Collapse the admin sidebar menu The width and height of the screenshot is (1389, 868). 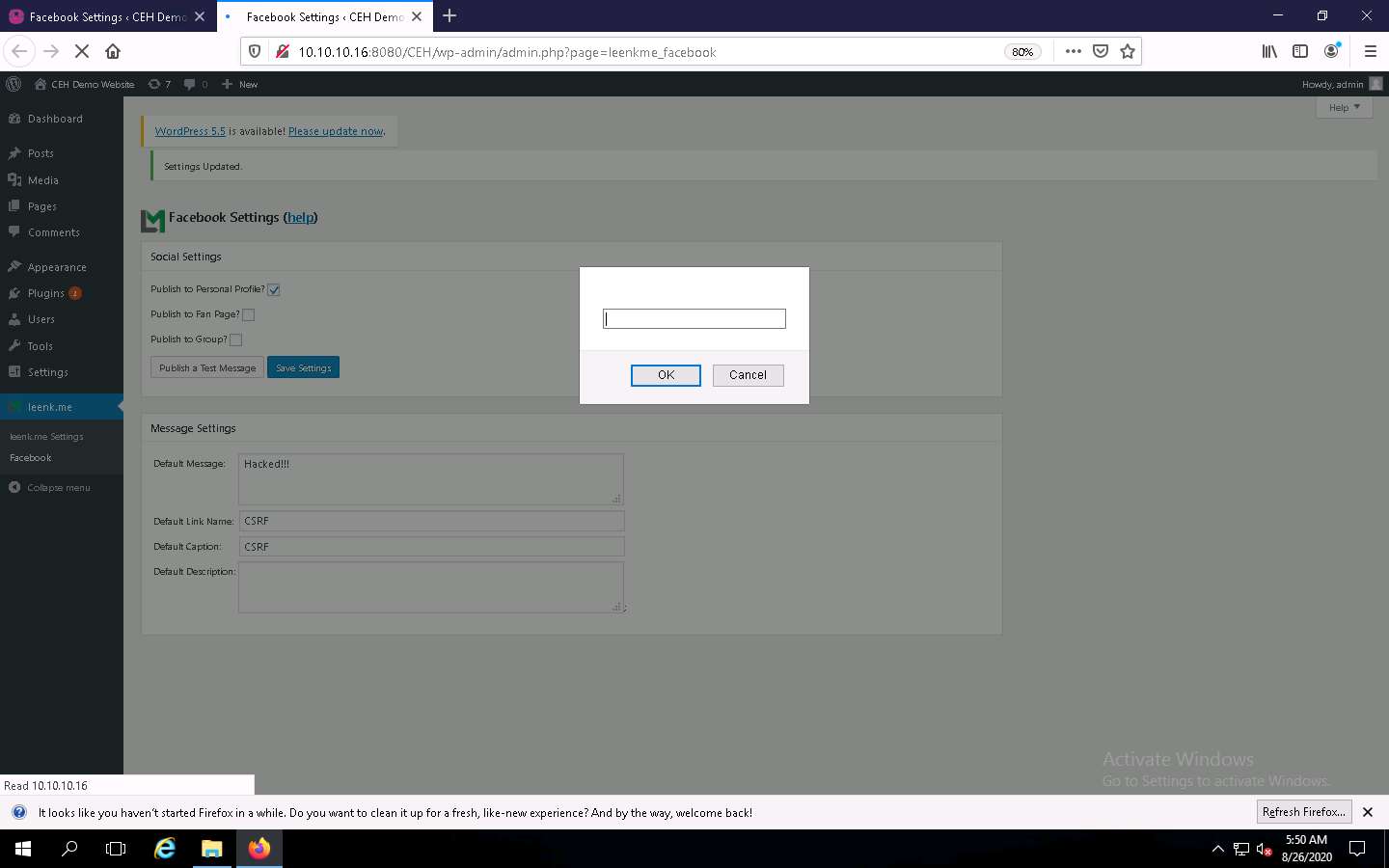48,487
